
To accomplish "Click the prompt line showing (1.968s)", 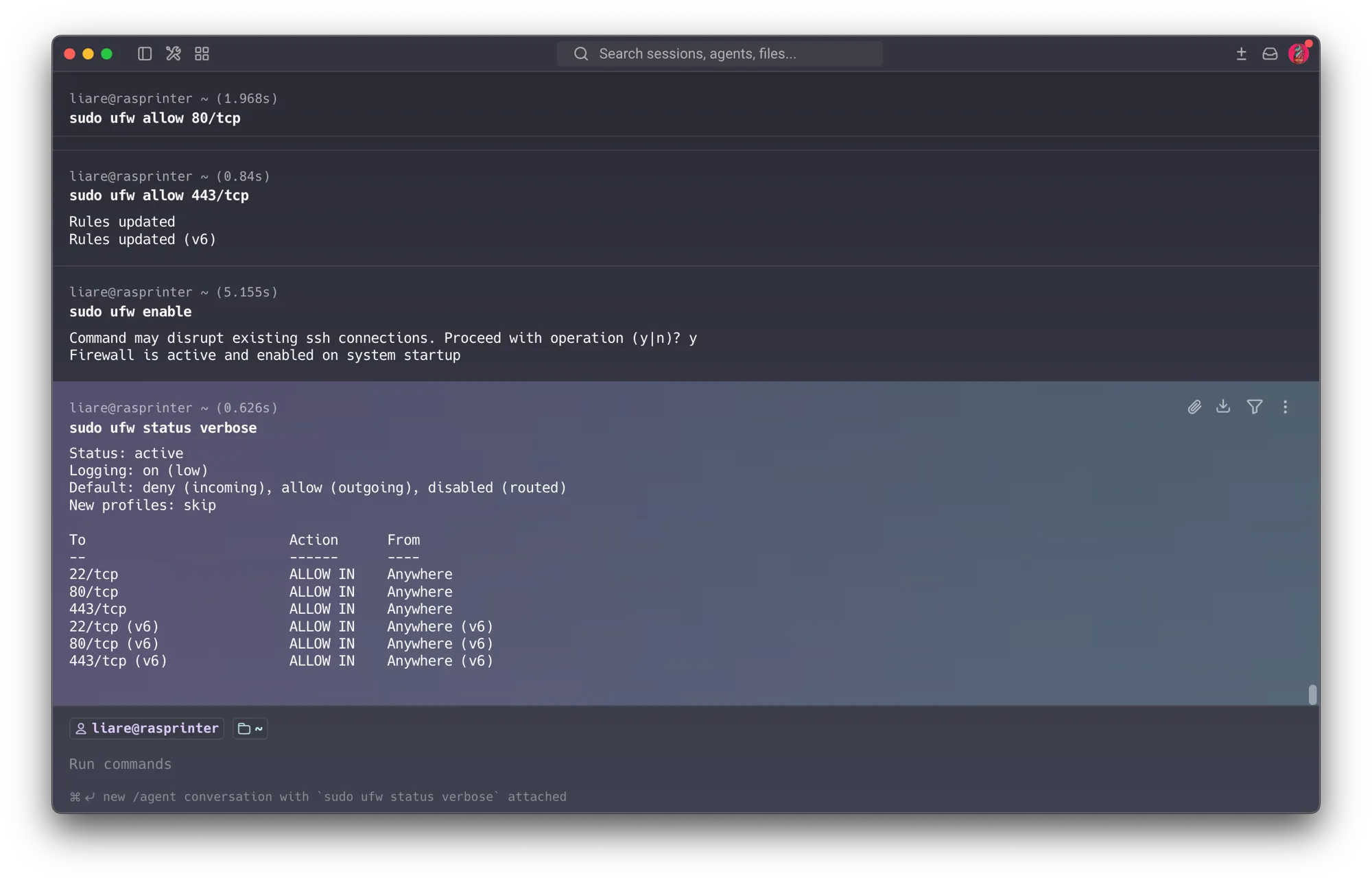I will point(174,98).
